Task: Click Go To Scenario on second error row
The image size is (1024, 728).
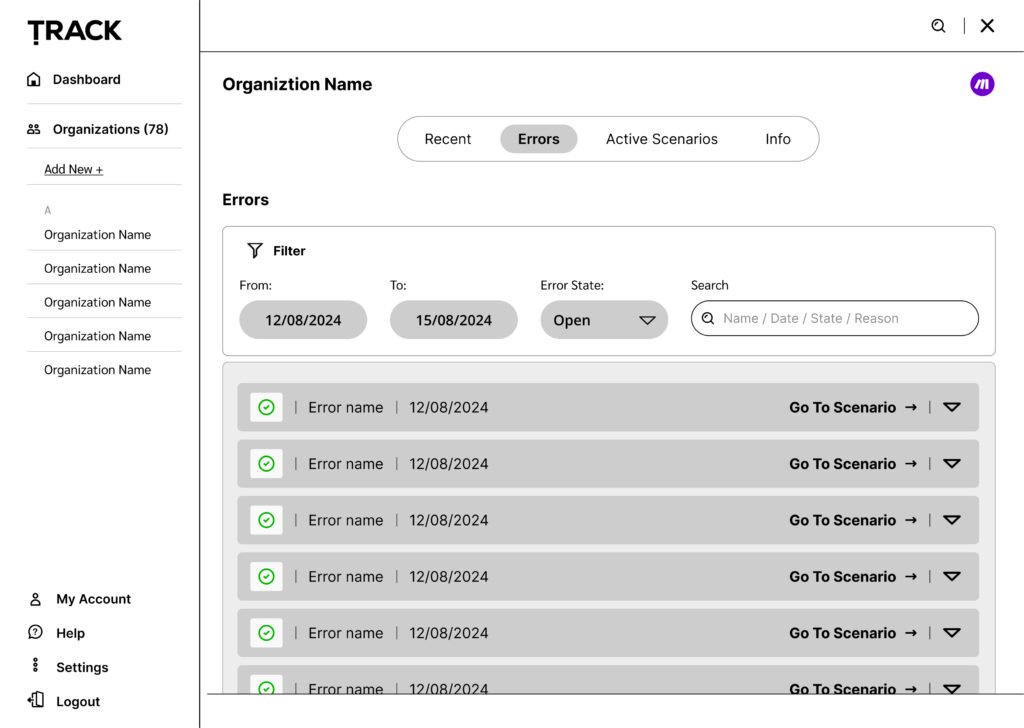Action: [x=852, y=464]
